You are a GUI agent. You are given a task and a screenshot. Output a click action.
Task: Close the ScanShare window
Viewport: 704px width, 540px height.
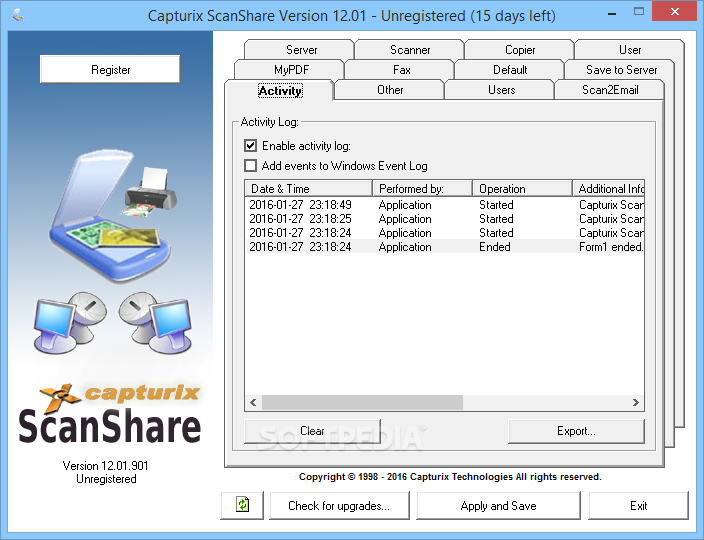(674, 12)
